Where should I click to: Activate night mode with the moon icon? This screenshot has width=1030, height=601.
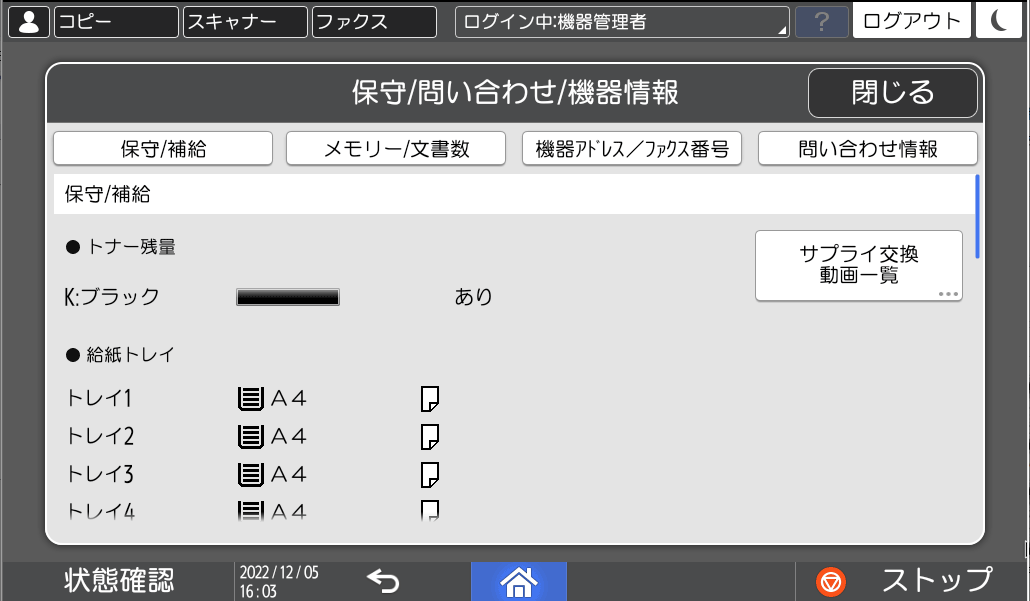tap(999, 21)
